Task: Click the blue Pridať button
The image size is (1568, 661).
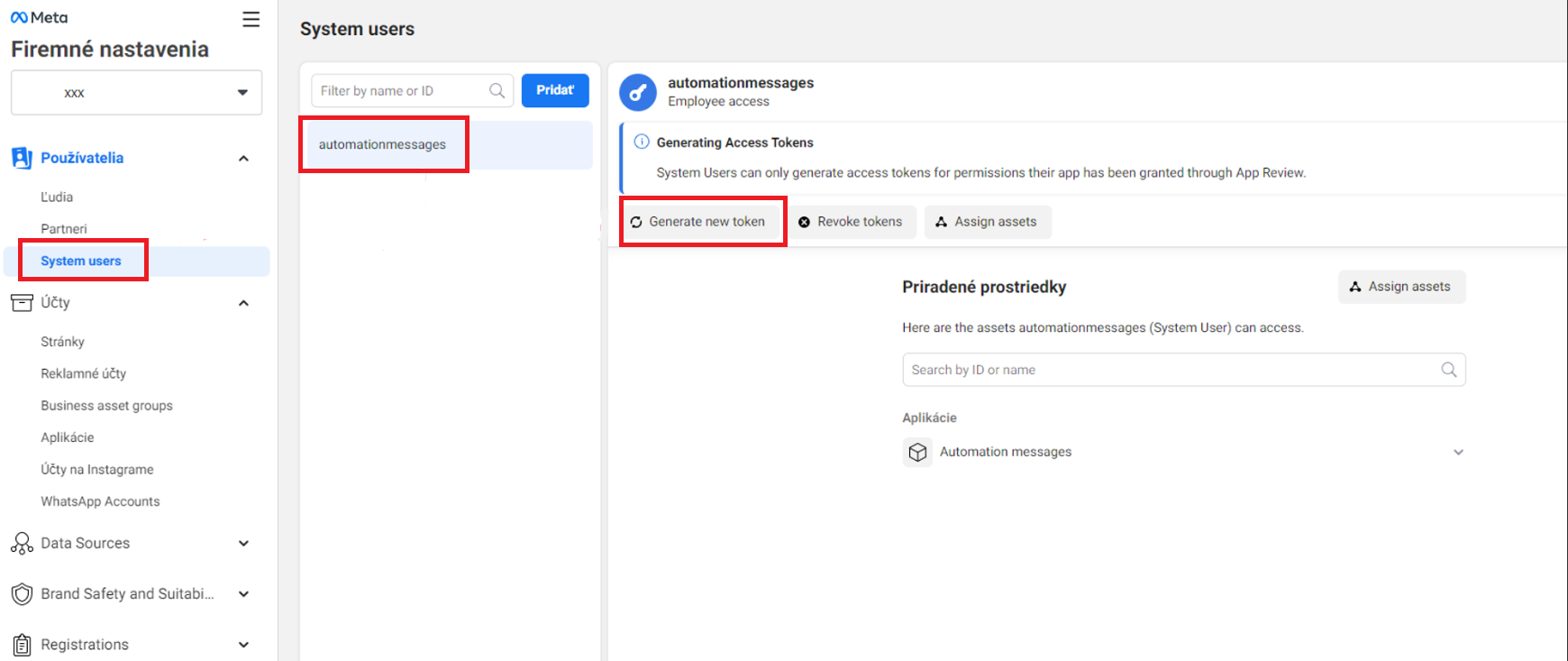Action: [555, 90]
